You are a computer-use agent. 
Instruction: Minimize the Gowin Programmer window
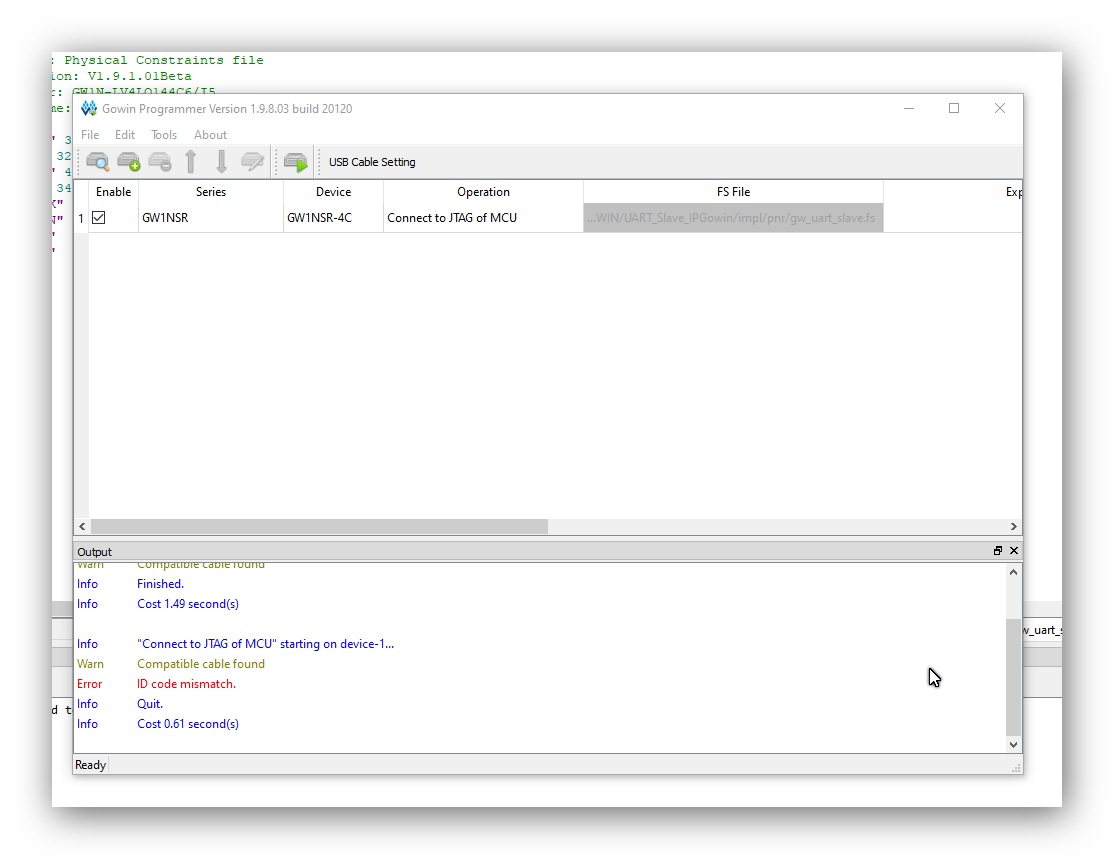pos(909,108)
